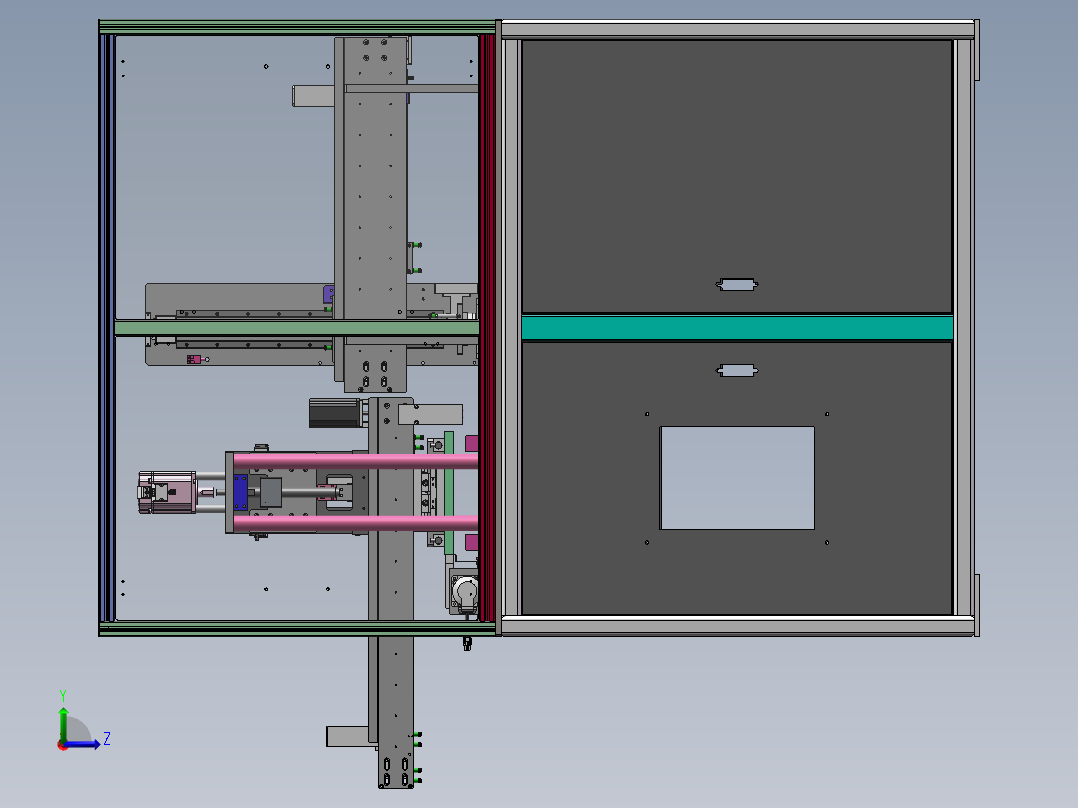Viewport: 1078px width, 808px height.
Task: Pick the green horizontal beam across the left frame
Action: pos(296,328)
